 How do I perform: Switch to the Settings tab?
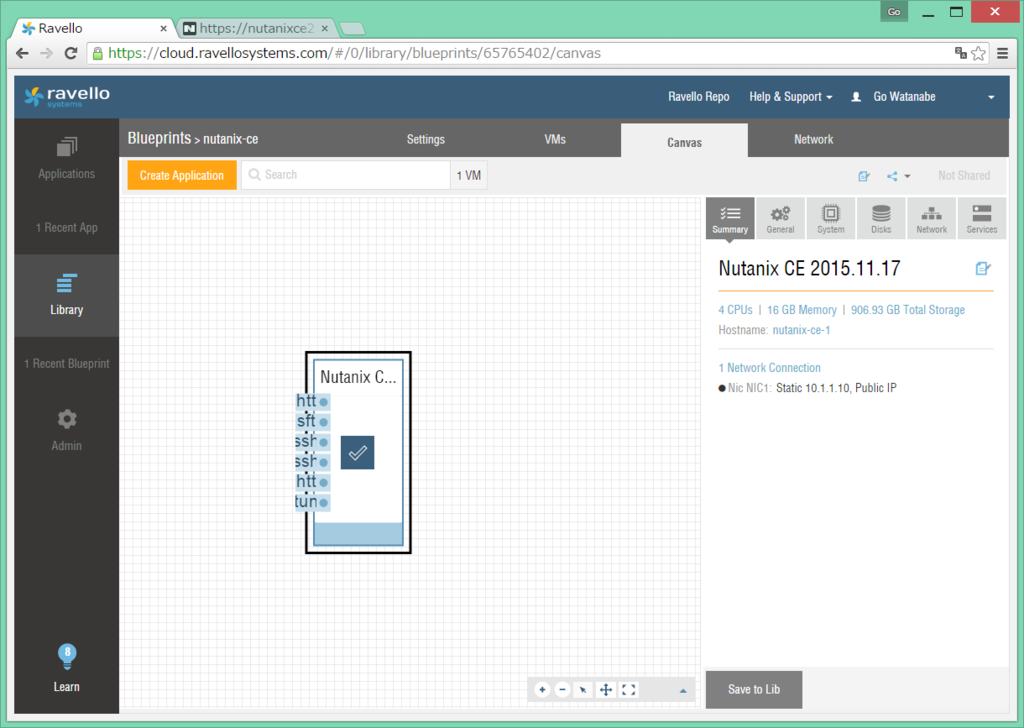426,139
